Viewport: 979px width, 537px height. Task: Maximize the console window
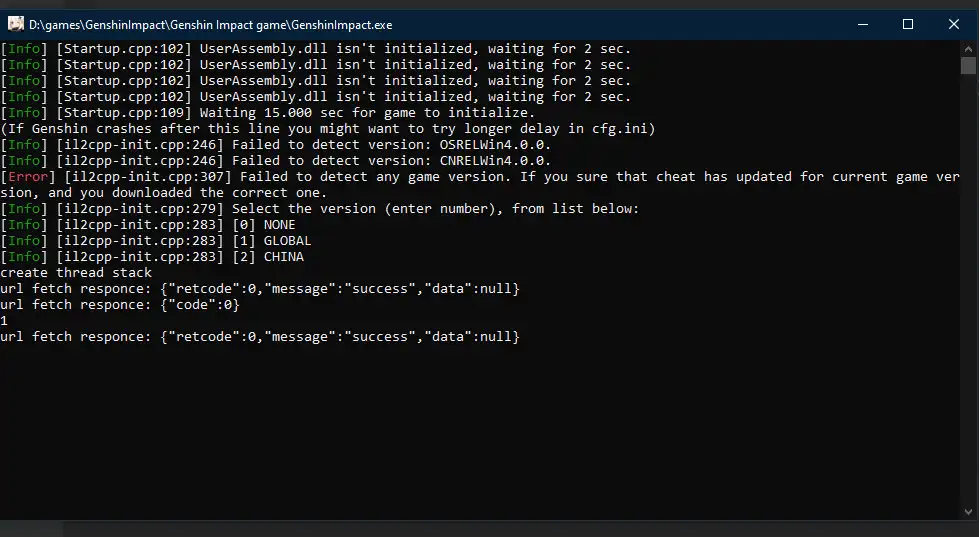[908, 23]
